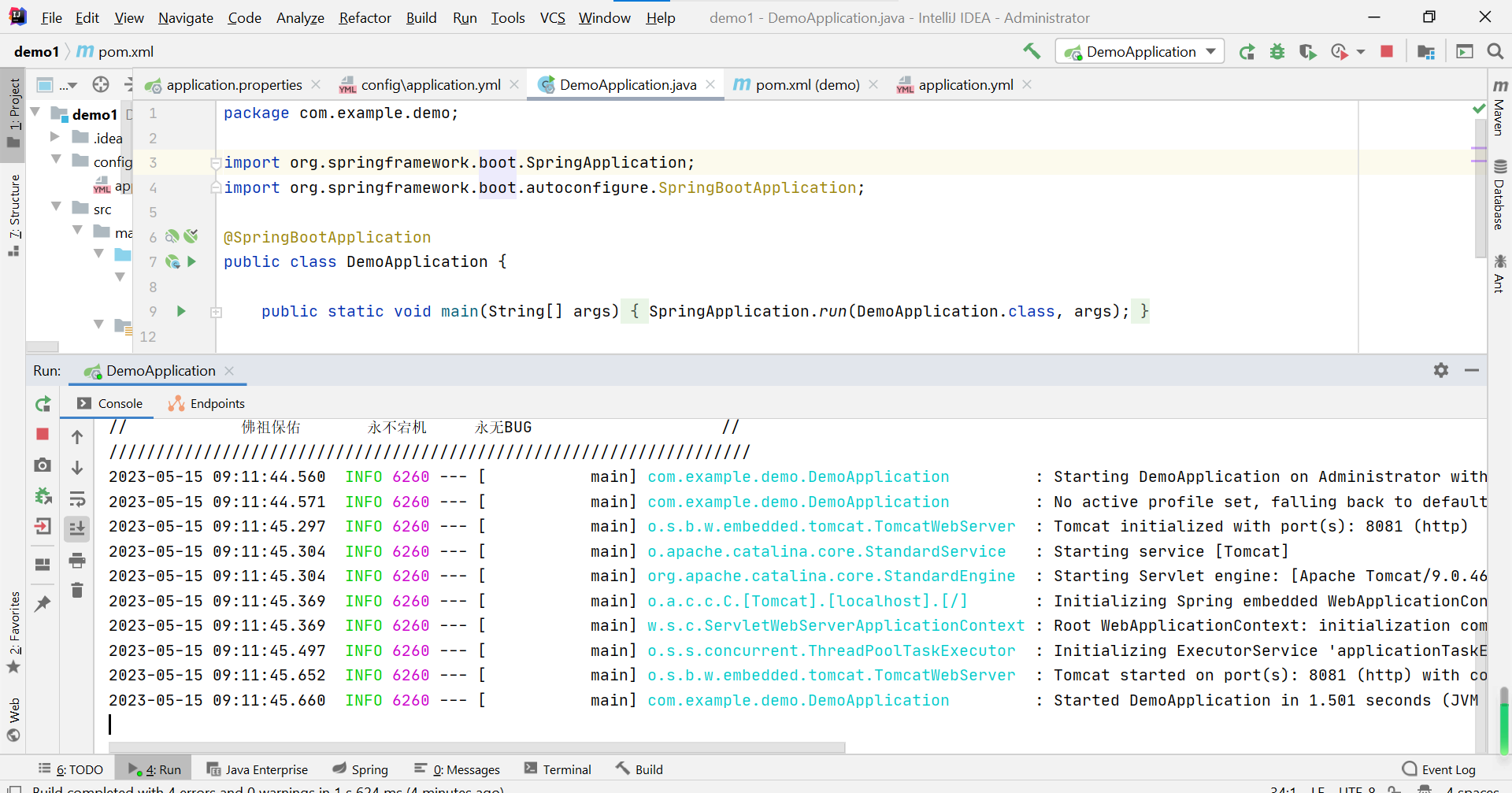Open the Terminal tool window
Screen dimensions: 1512x793
pos(558,769)
